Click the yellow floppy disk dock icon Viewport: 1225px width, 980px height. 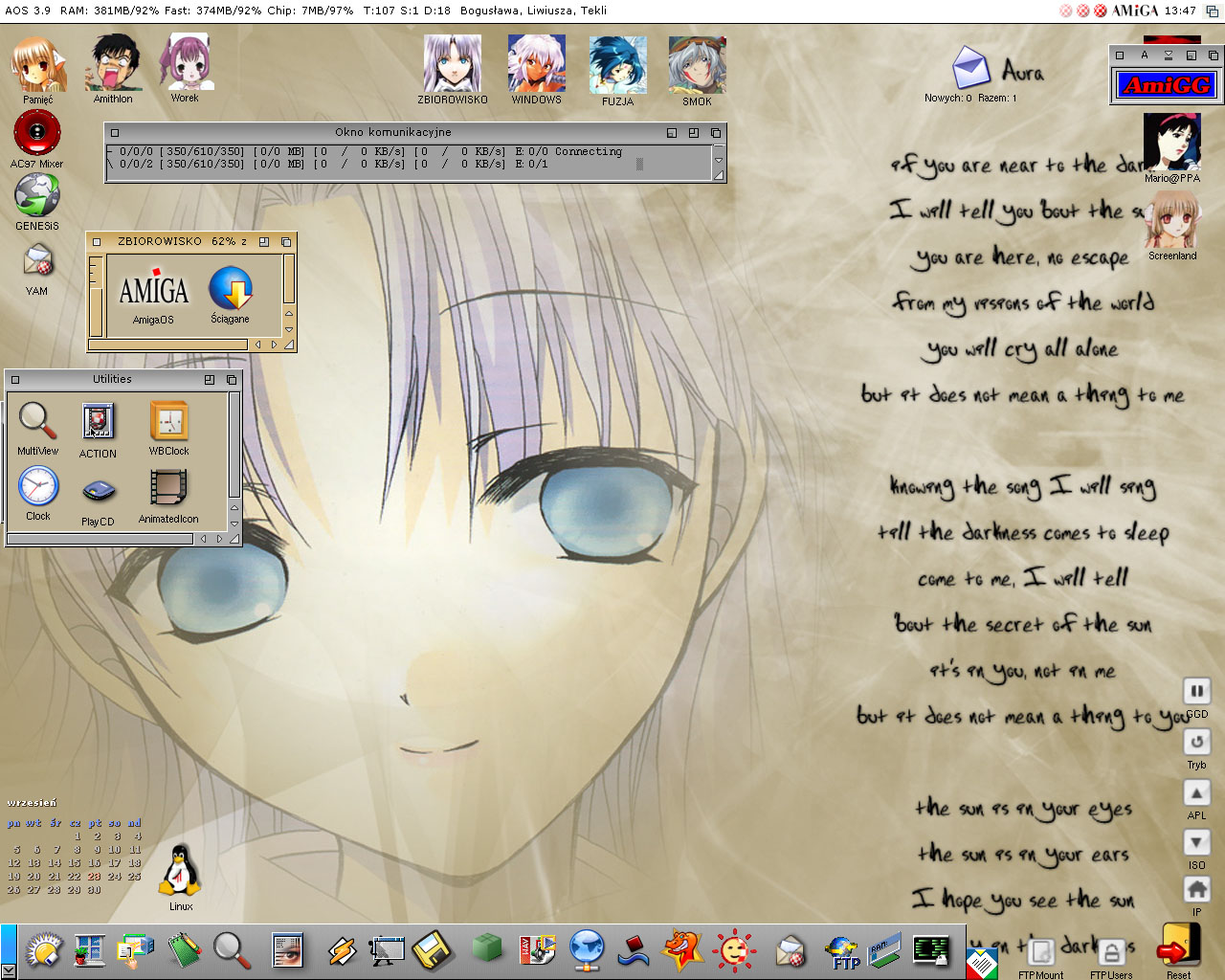[x=433, y=950]
